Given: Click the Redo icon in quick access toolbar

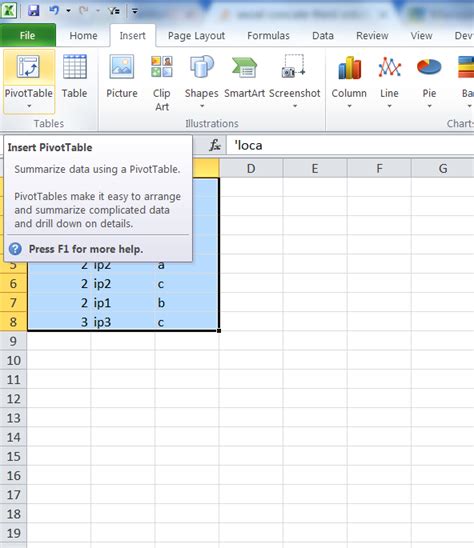Looking at the screenshot, I should (84, 11).
